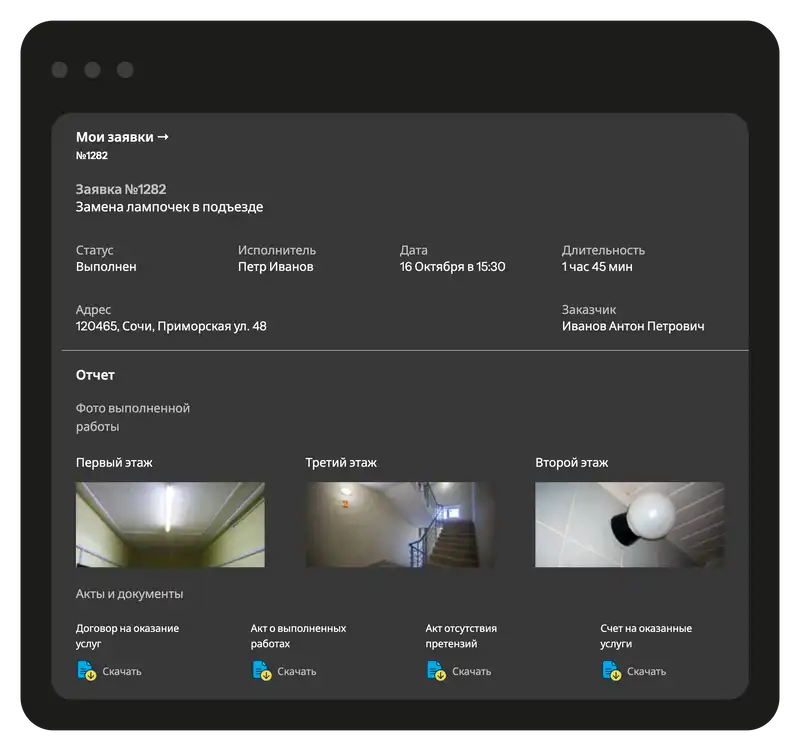Click the file icon under Акт о выполненных работах
This screenshot has width=800, height=751.
click(262, 671)
